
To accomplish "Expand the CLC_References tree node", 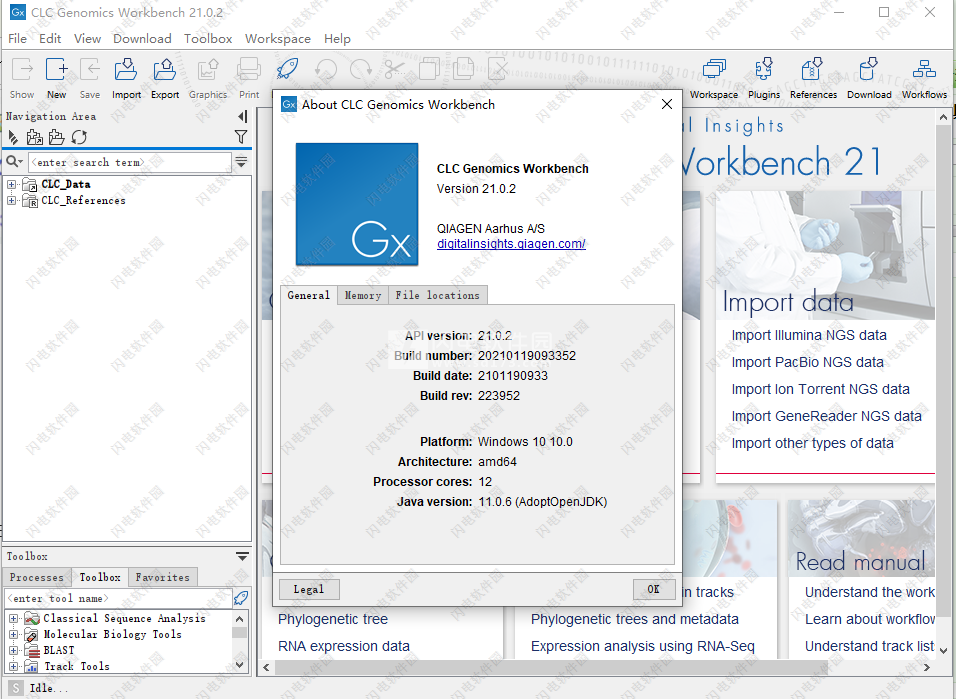I will click(x=12, y=200).
